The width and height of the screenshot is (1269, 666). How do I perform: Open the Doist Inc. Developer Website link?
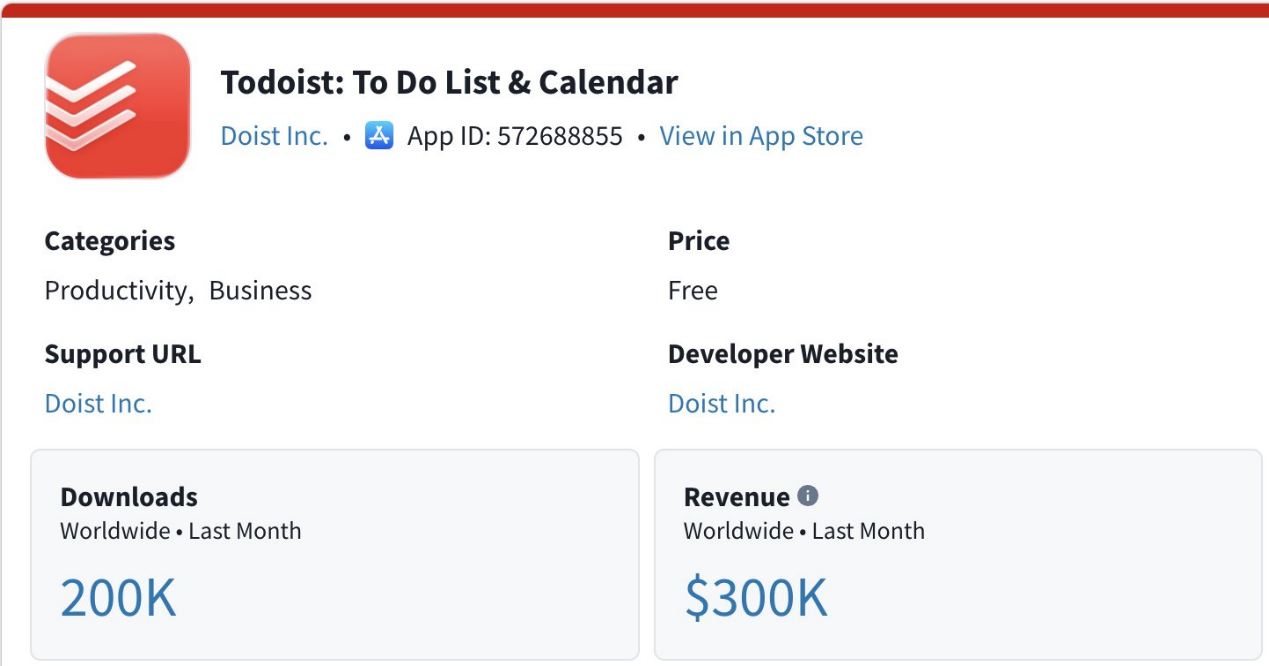721,403
